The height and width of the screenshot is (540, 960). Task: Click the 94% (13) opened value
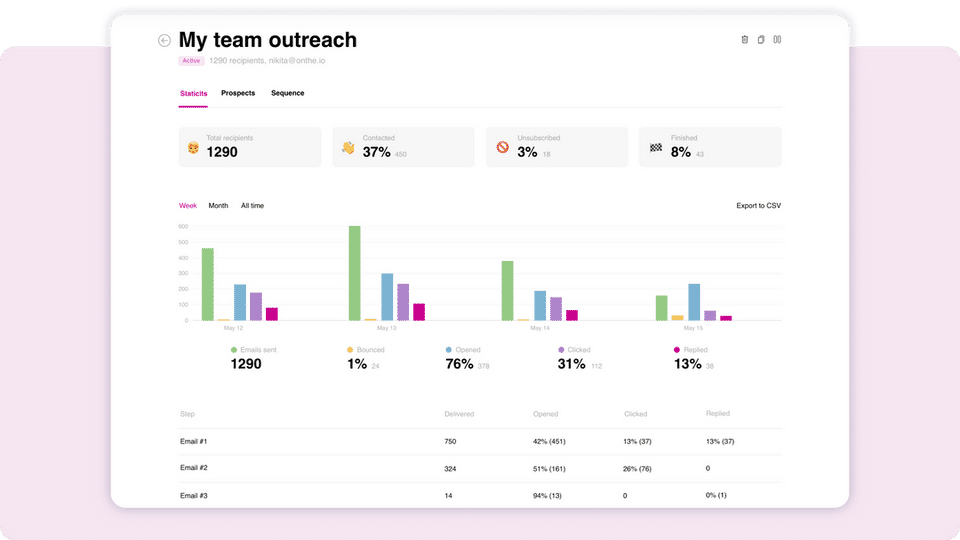point(547,496)
